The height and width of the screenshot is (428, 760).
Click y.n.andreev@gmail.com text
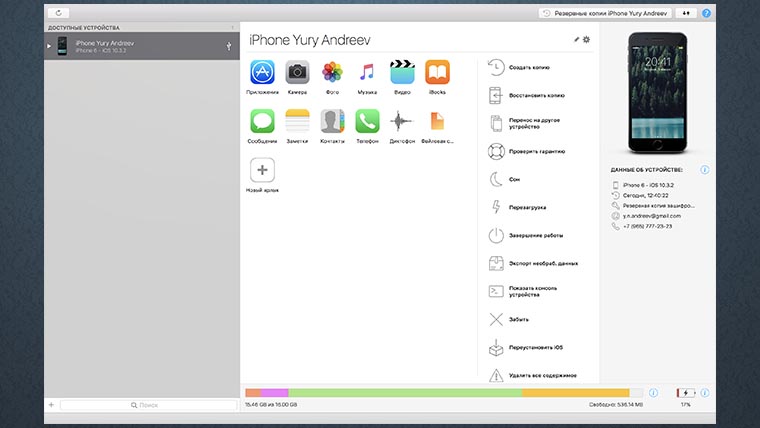coord(651,216)
